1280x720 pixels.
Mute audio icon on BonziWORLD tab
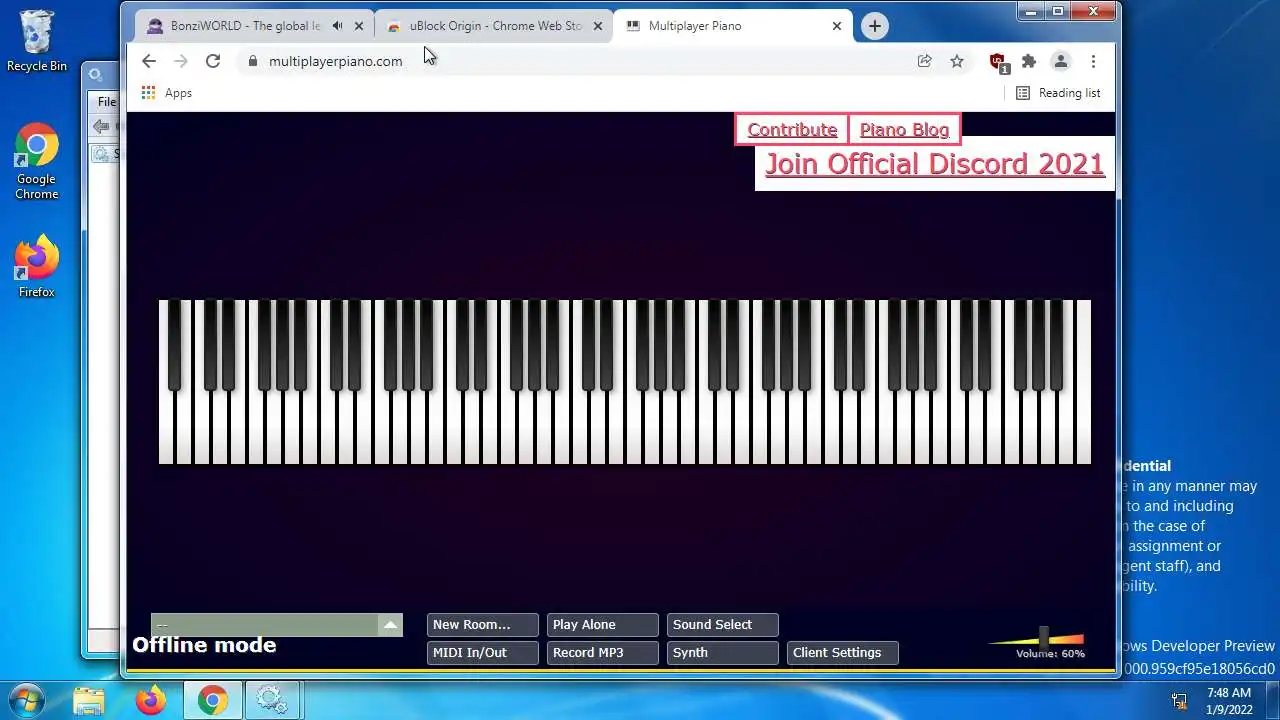(338, 26)
